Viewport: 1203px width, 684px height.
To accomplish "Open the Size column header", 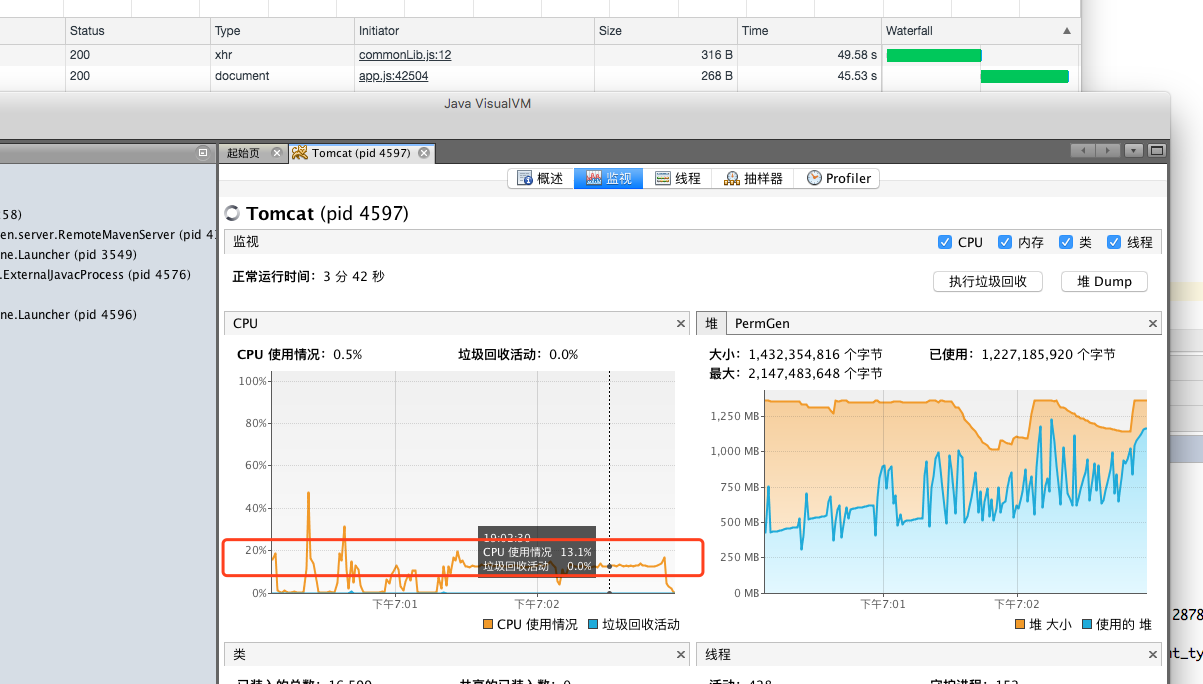I will point(666,31).
